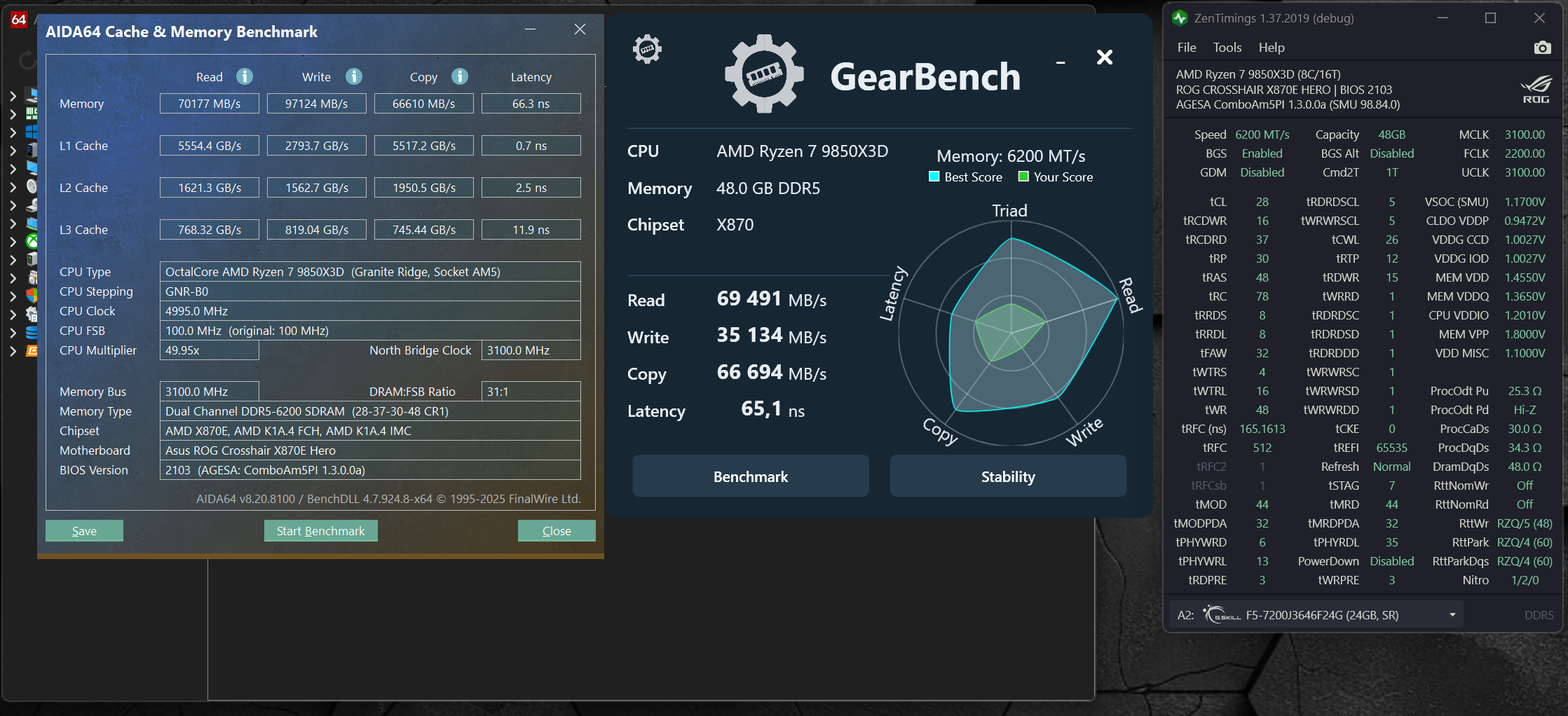The height and width of the screenshot is (716, 1568).
Task: Click the GearBench Write score 35 134 MB/s
Action: (772, 336)
